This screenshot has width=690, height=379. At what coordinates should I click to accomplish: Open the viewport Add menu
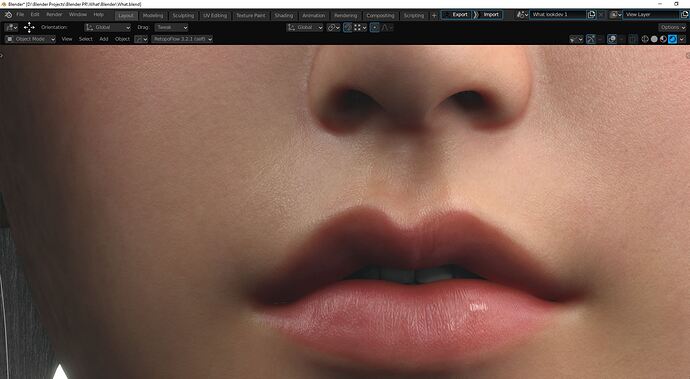coord(104,39)
